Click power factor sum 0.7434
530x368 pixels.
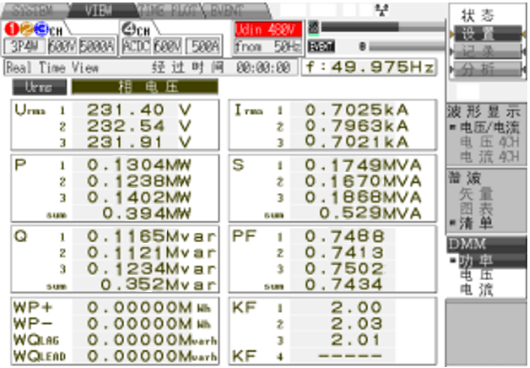(344, 285)
